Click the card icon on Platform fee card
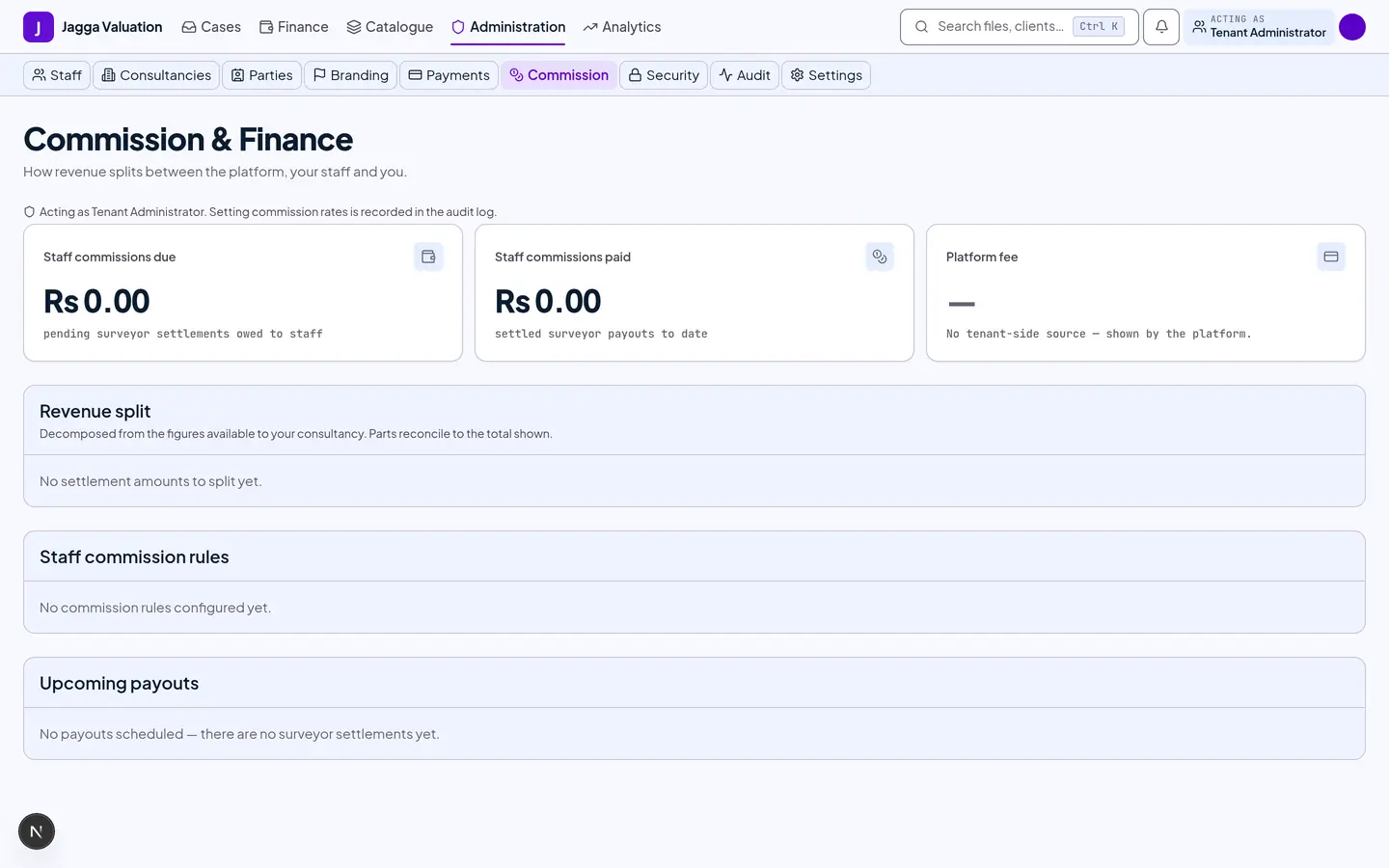This screenshot has height=868, width=1389. pos(1331,257)
